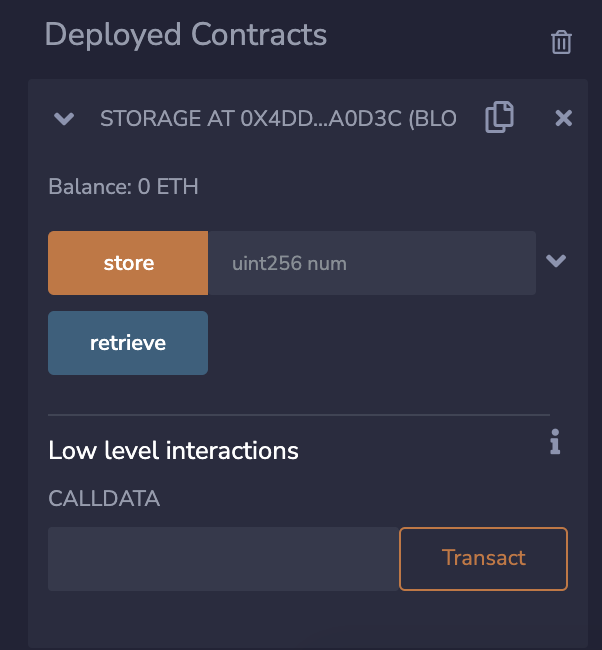The height and width of the screenshot is (650, 602).
Task: Click the orange store button
Action: click(x=128, y=263)
